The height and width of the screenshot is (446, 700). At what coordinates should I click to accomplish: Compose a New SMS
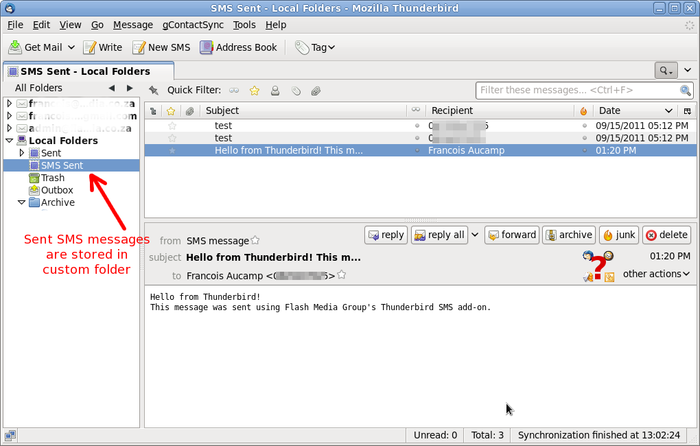tap(161, 47)
